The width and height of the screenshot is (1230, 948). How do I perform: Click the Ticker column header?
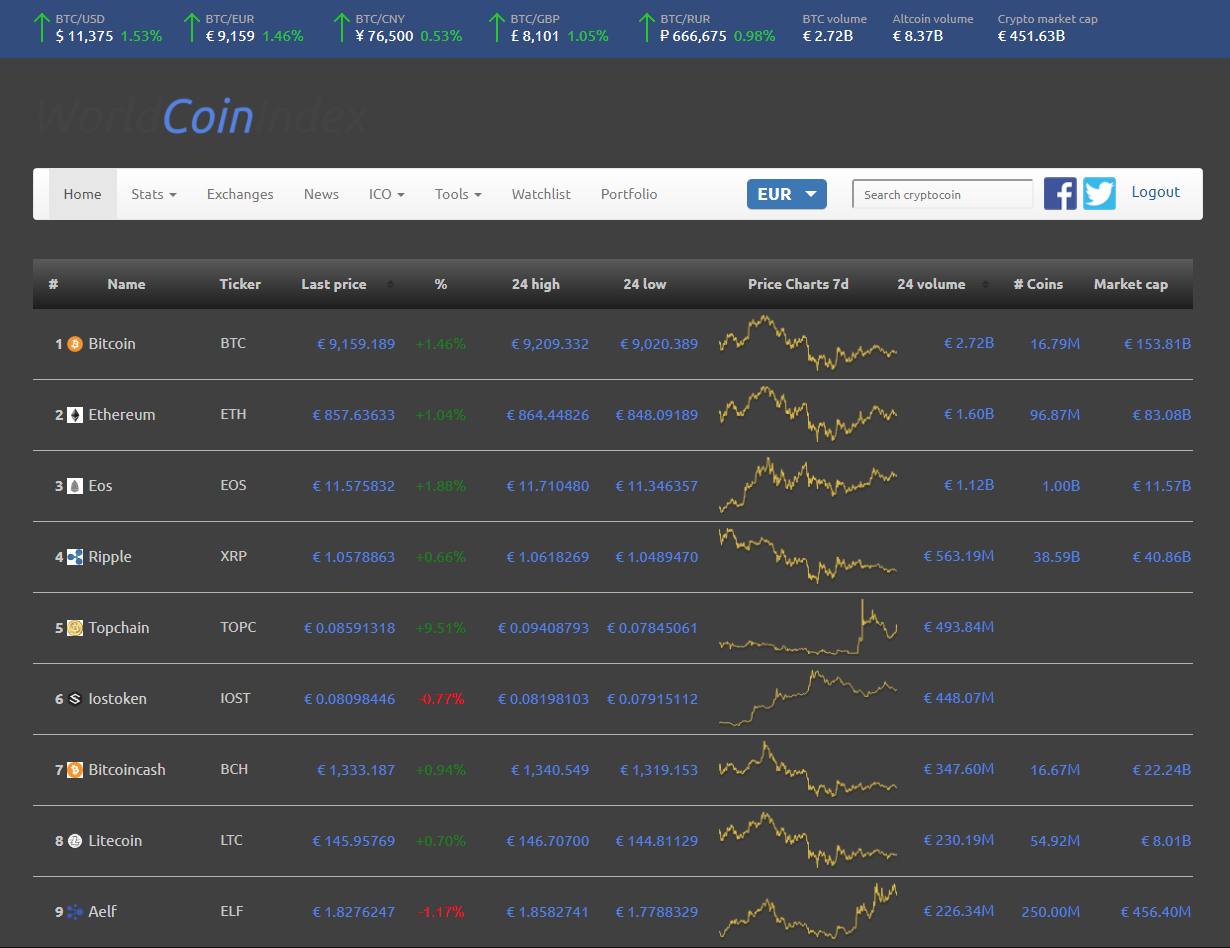[x=240, y=284]
